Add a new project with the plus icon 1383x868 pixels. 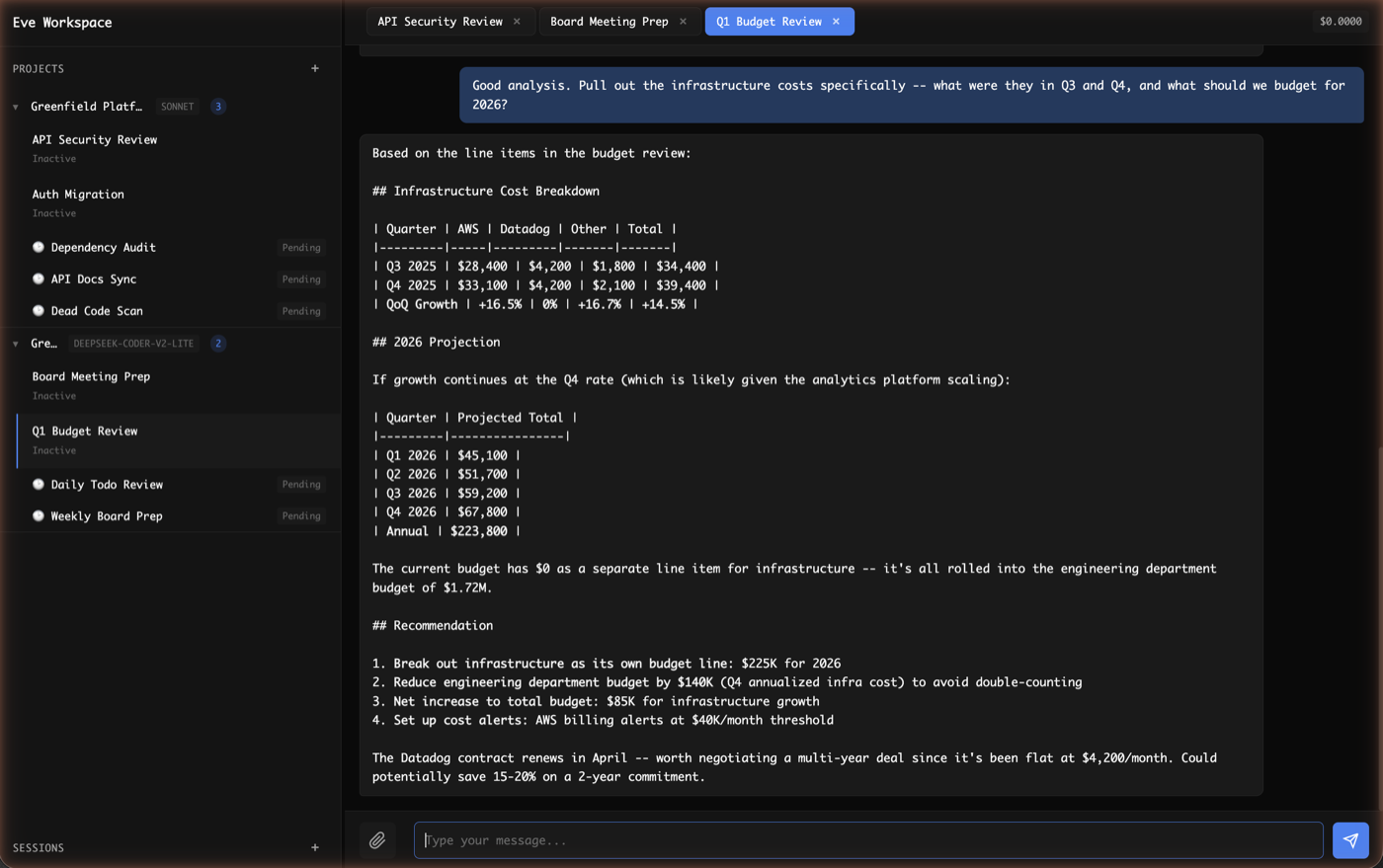(x=314, y=68)
